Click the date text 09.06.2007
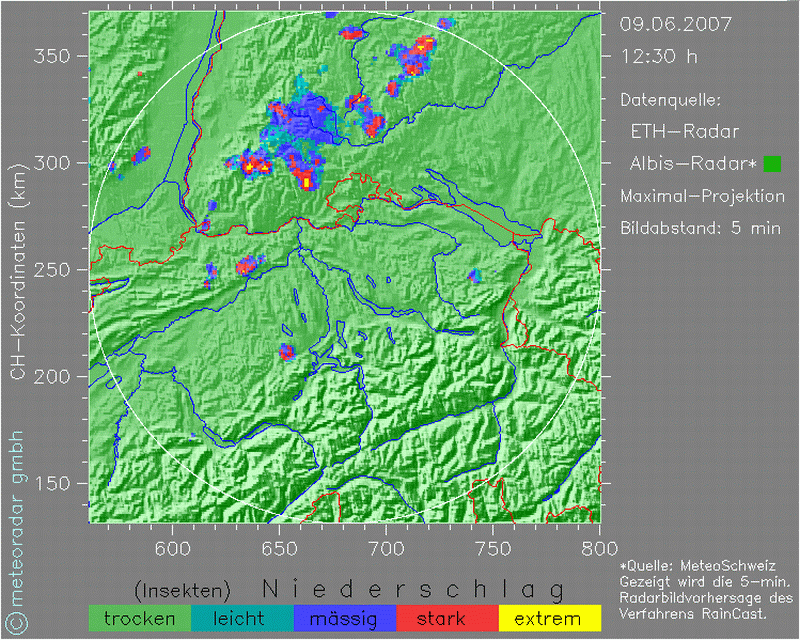Viewport: 800px width, 640px height. point(676,24)
